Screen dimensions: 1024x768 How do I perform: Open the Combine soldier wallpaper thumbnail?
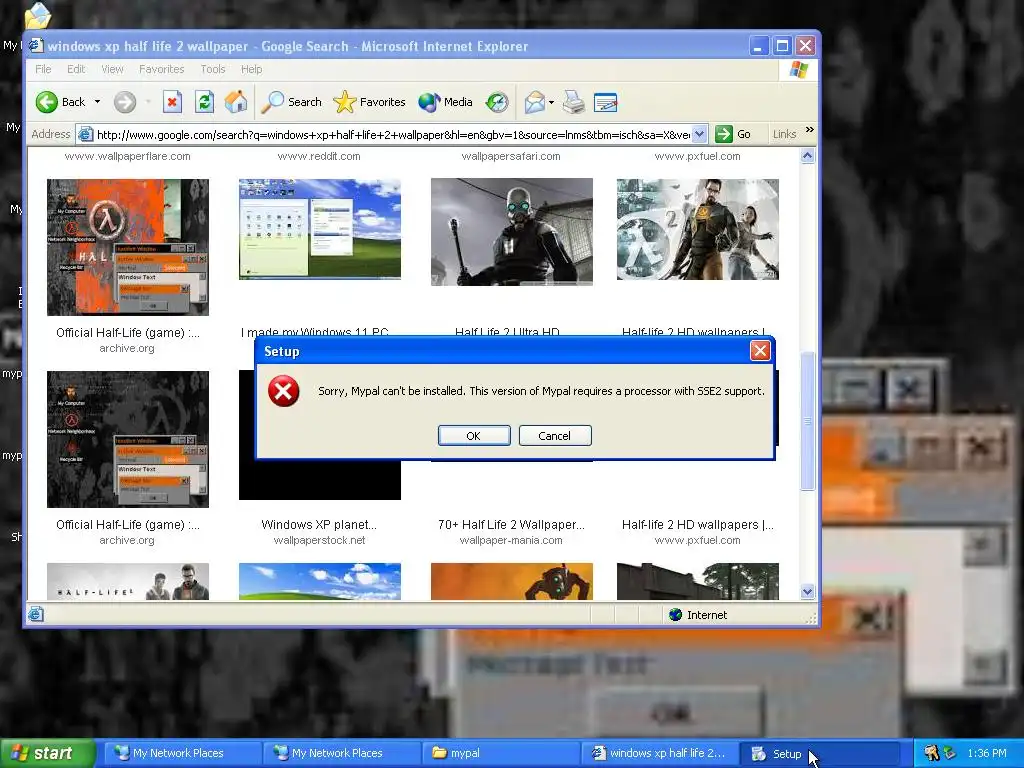click(x=512, y=231)
